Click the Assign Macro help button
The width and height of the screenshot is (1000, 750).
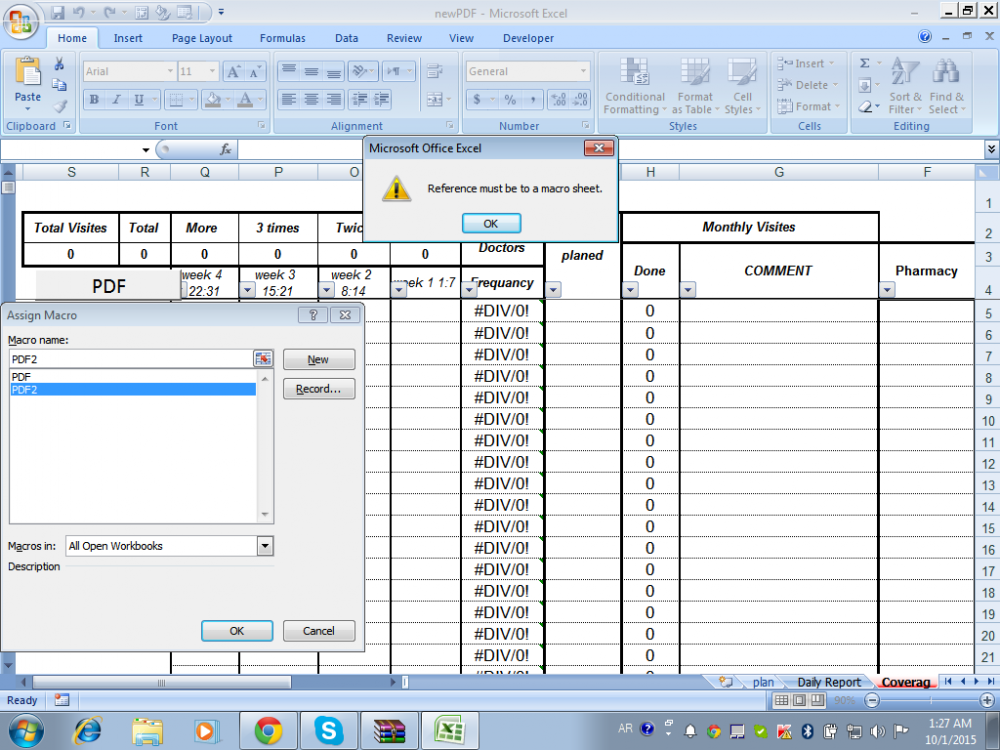[313, 315]
